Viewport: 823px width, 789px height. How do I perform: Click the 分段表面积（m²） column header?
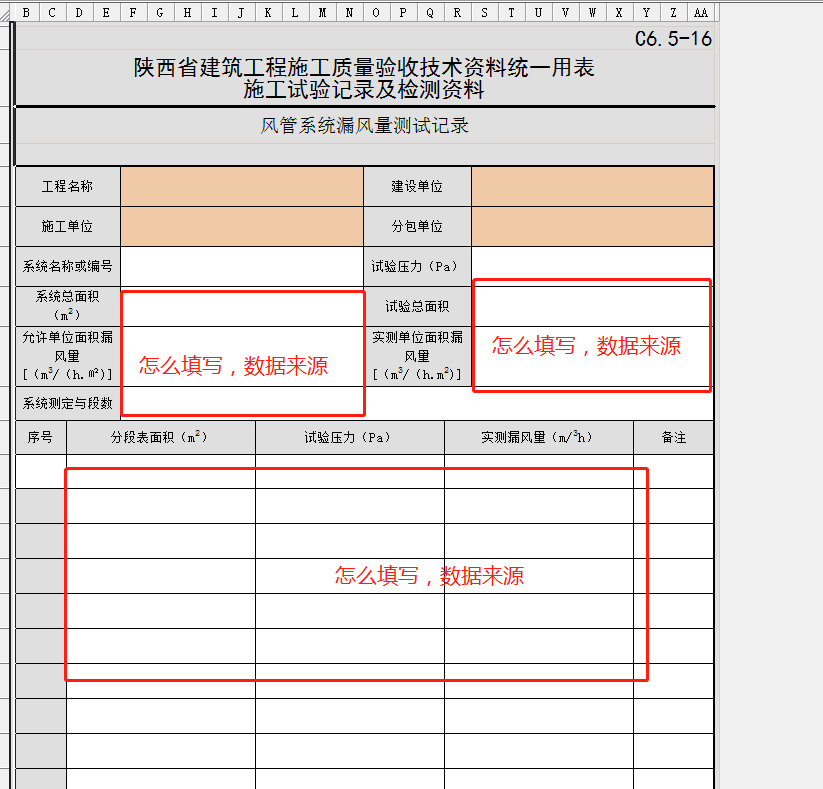pos(161,437)
